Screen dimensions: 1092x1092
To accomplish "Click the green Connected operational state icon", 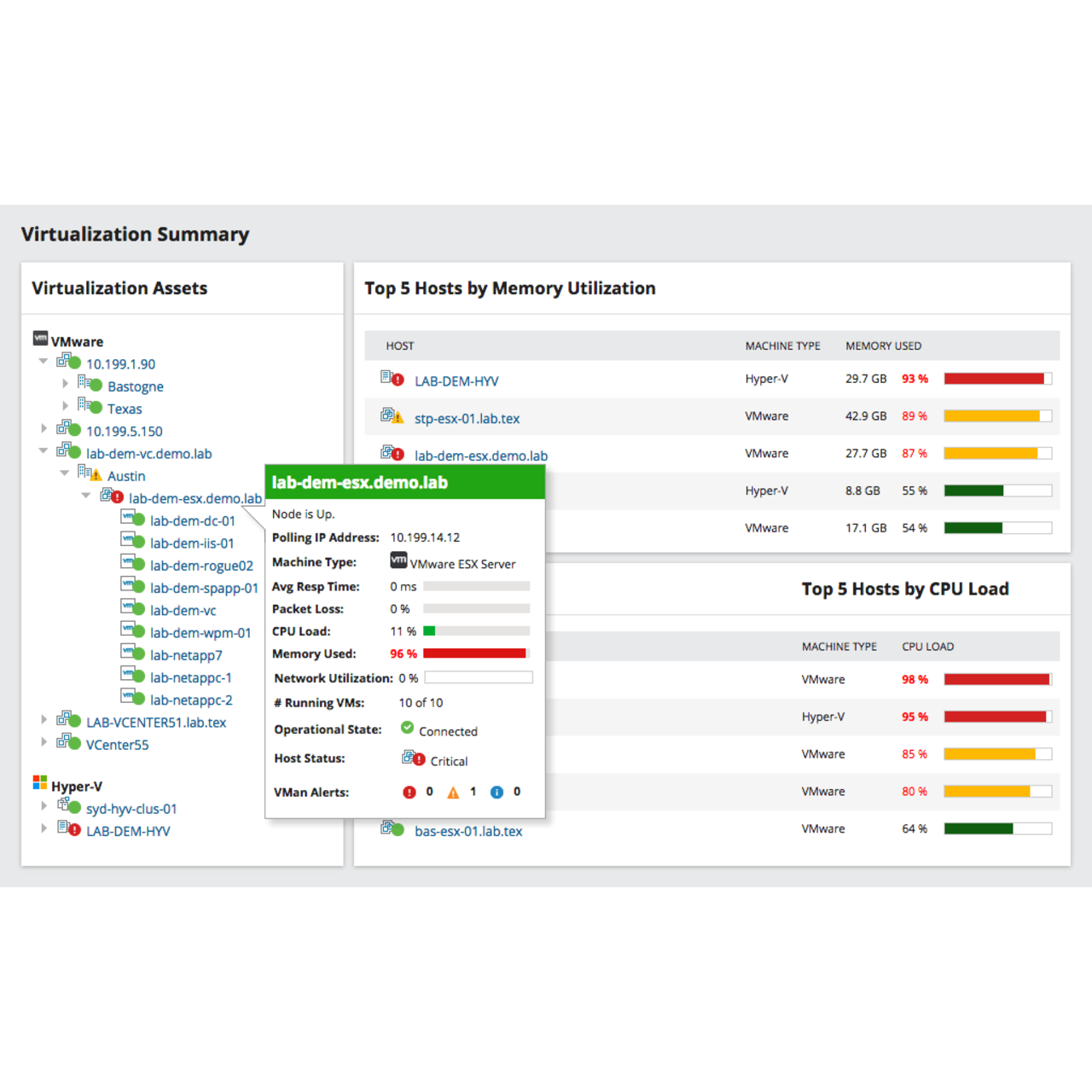I will tap(408, 729).
